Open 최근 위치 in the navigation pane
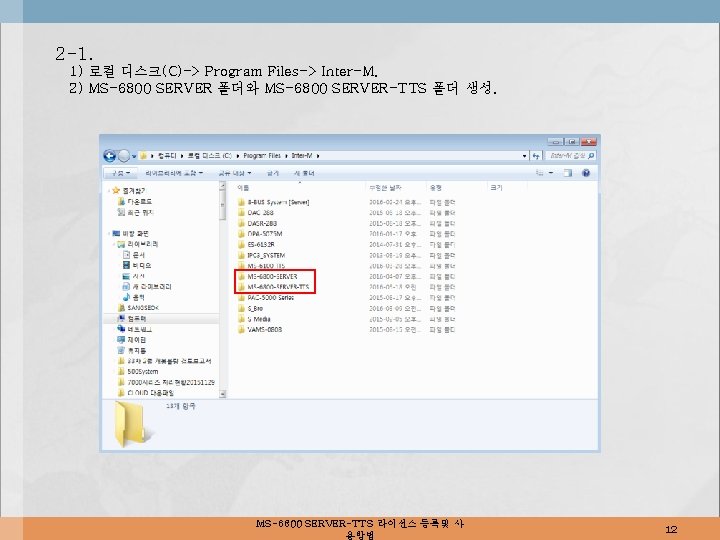720x540 pixels. (x=140, y=212)
